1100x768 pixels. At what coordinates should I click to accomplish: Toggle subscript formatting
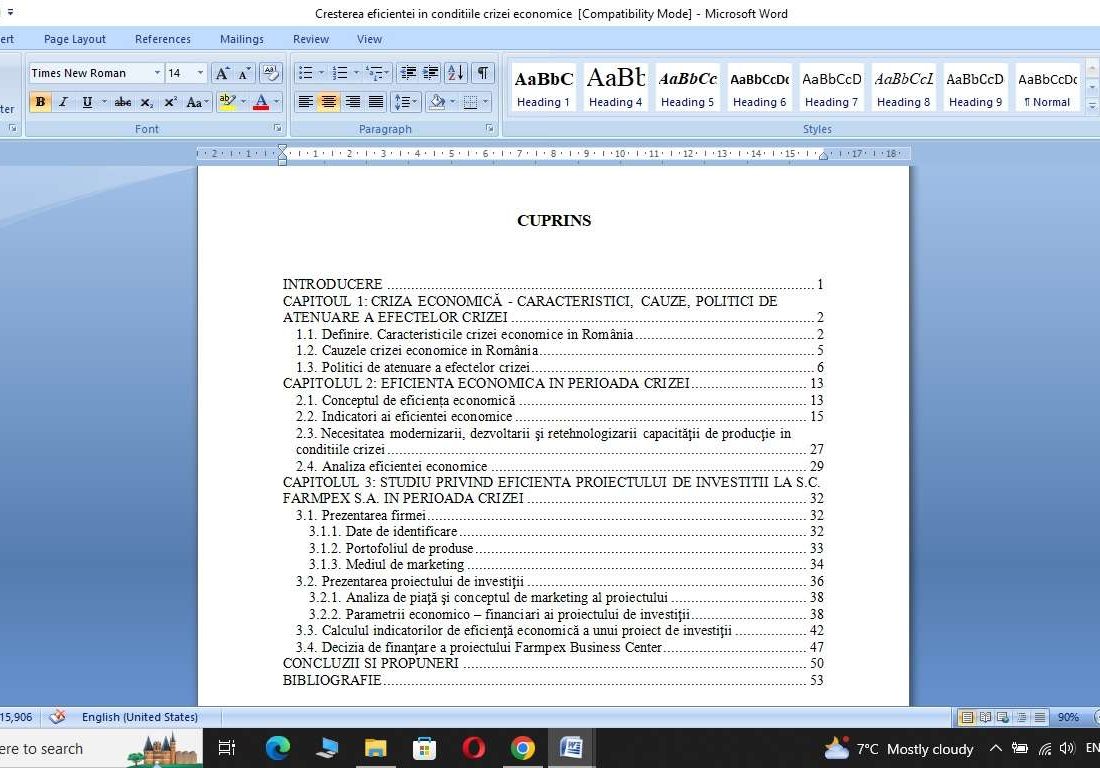click(x=147, y=102)
